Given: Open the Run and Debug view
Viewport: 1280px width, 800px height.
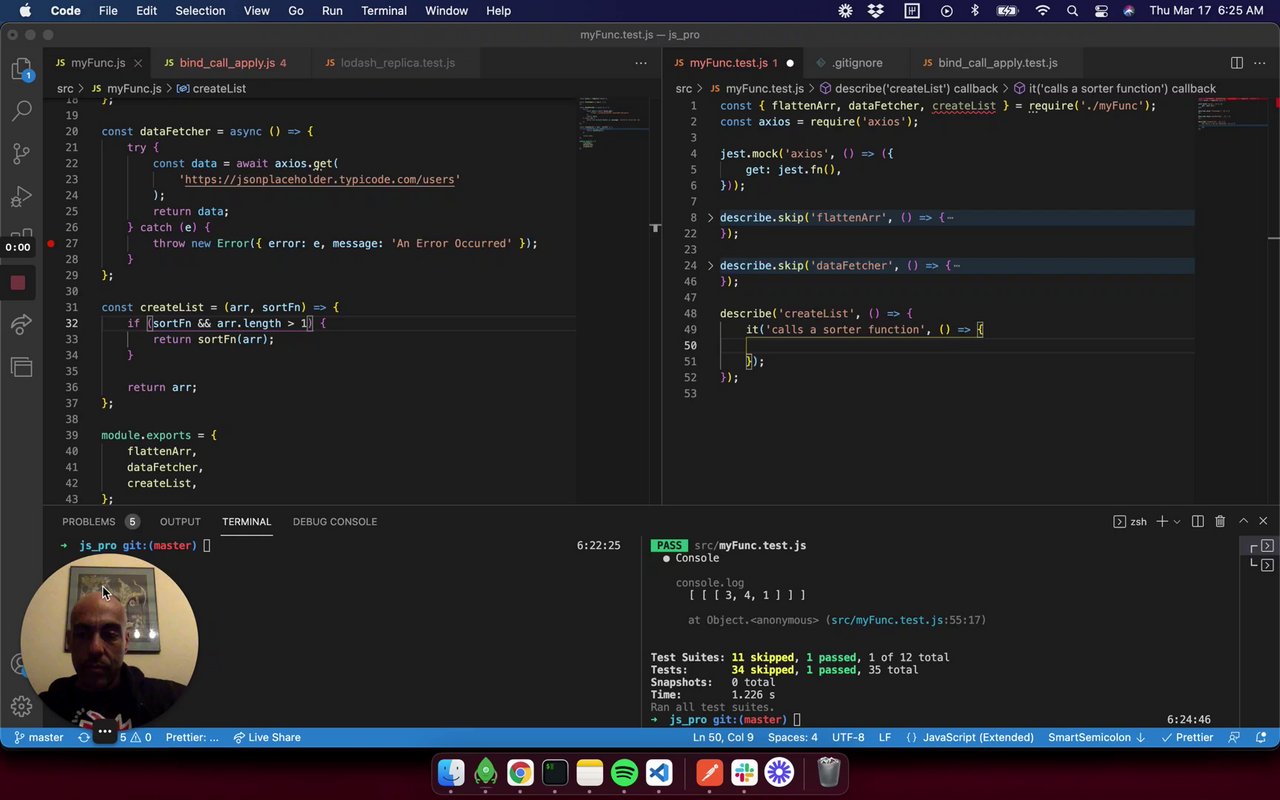Looking at the screenshot, I should coord(21,197).
